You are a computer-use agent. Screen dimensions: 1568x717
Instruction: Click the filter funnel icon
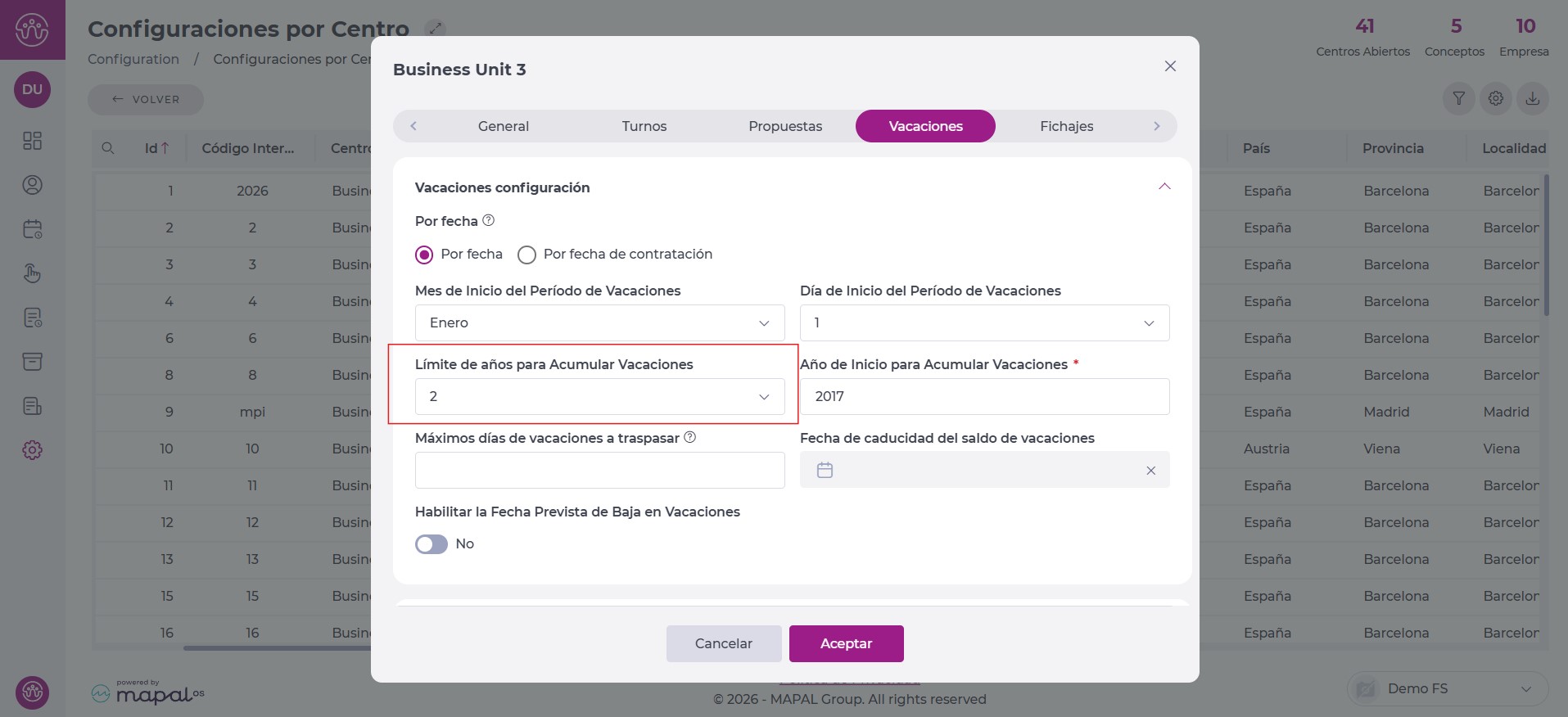[x=1458, y=99]
